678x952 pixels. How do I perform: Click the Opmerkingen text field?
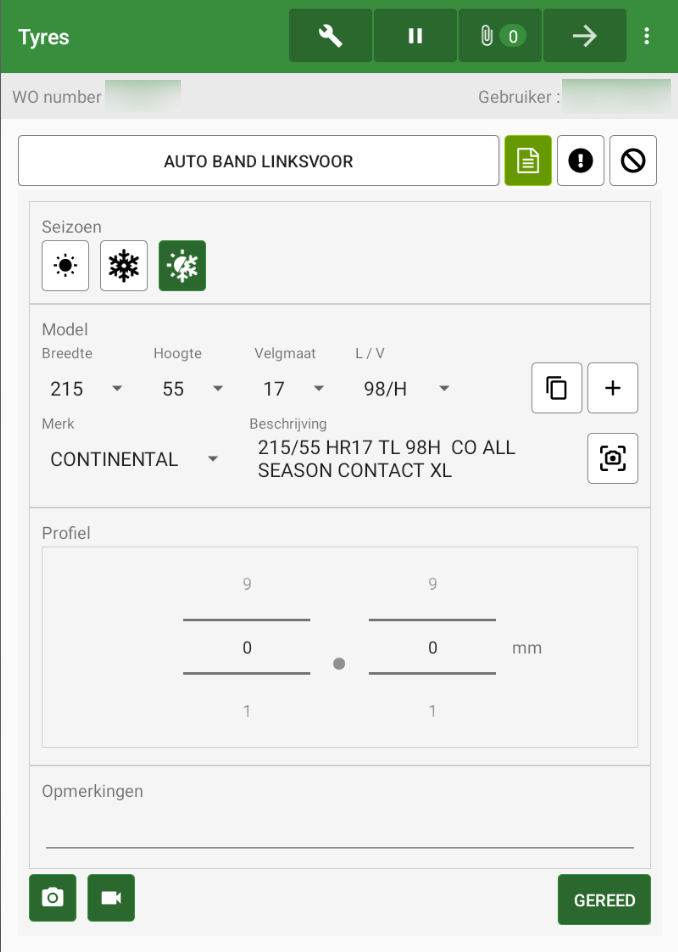pyautogui.click(x=339, y=830)
